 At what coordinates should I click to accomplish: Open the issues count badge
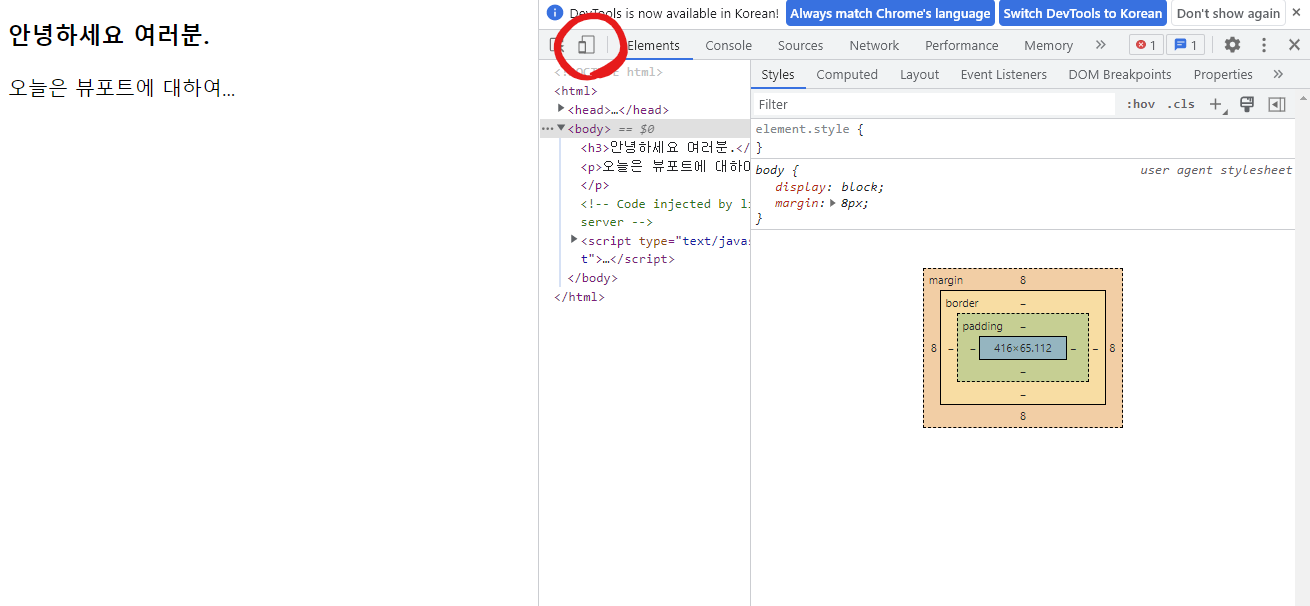(1185, 45)
